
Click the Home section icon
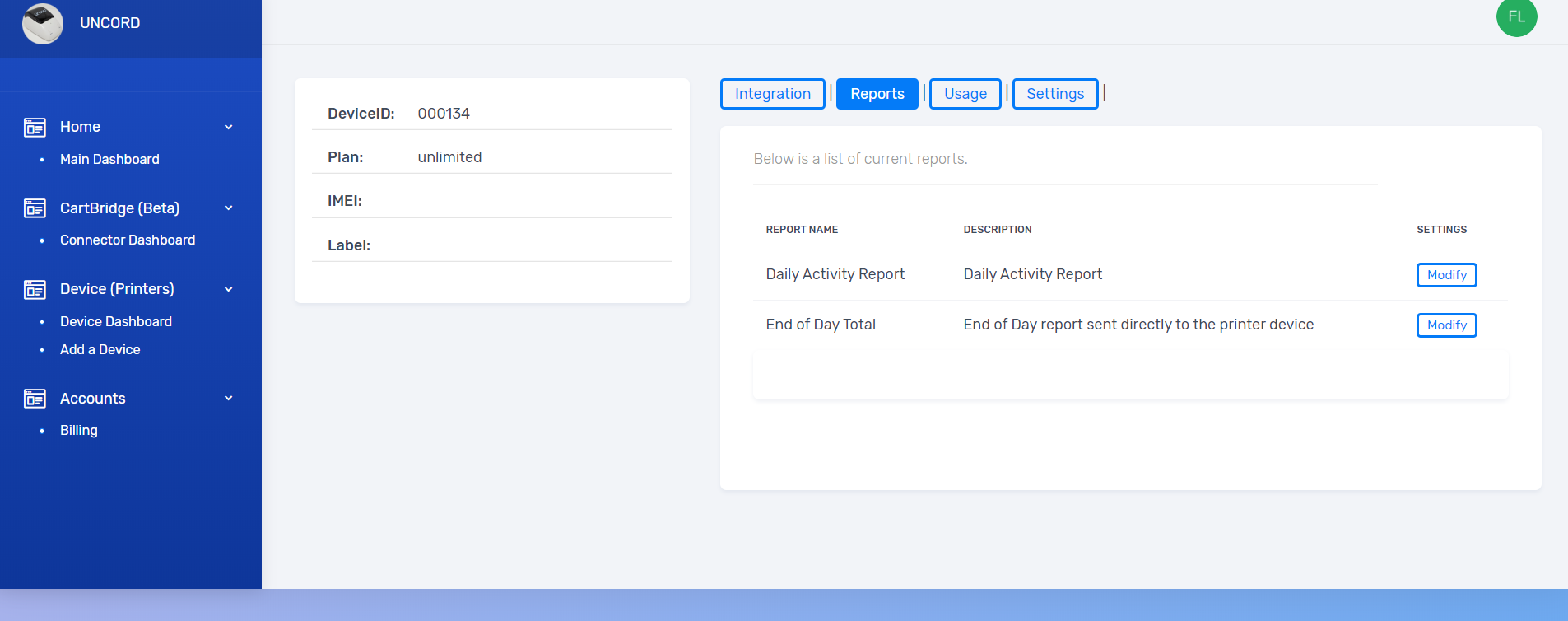click(x=35, y=128)
